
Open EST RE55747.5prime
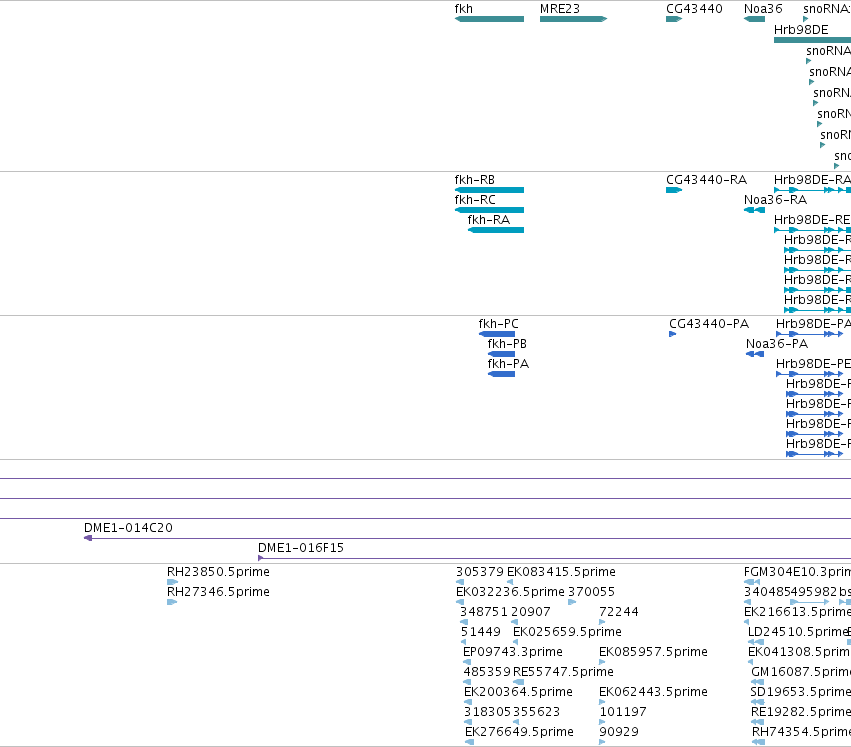(x=518, y=682)
